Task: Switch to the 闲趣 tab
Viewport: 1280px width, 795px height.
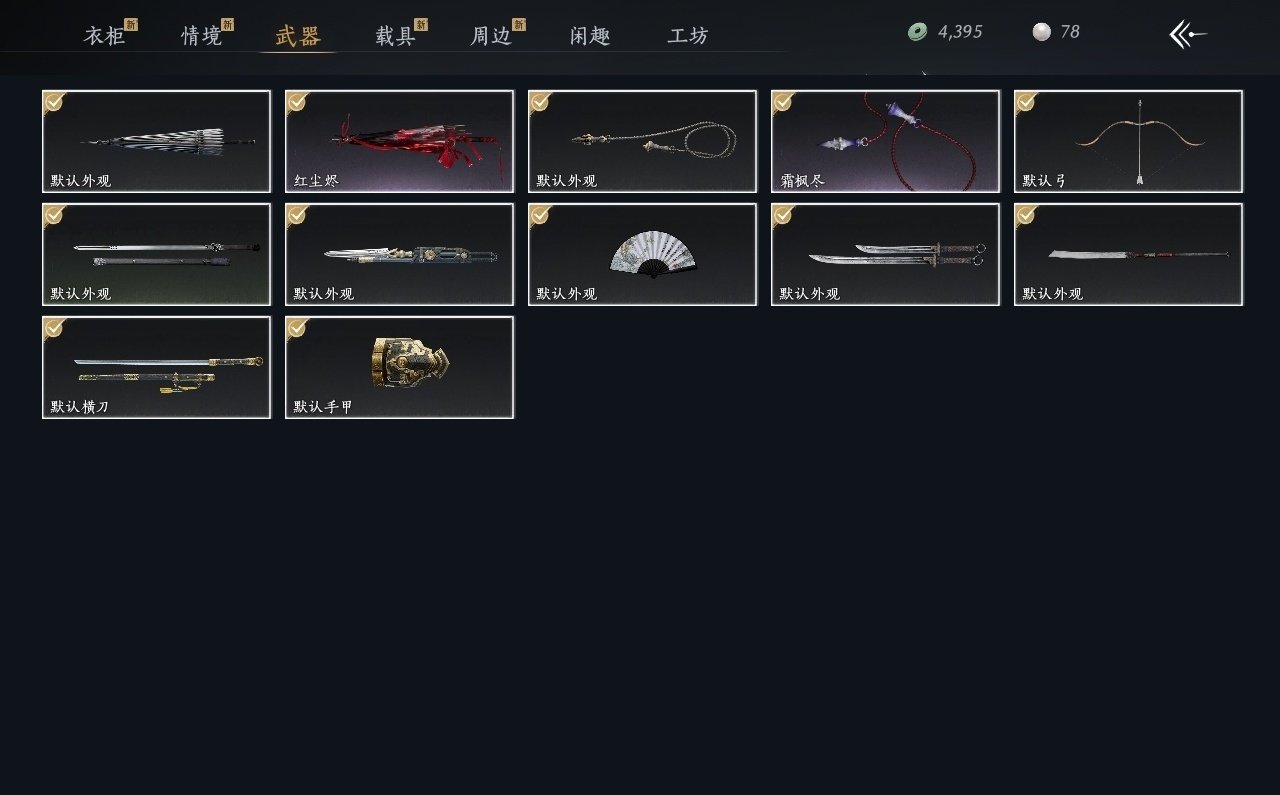Action: point(590,36)
